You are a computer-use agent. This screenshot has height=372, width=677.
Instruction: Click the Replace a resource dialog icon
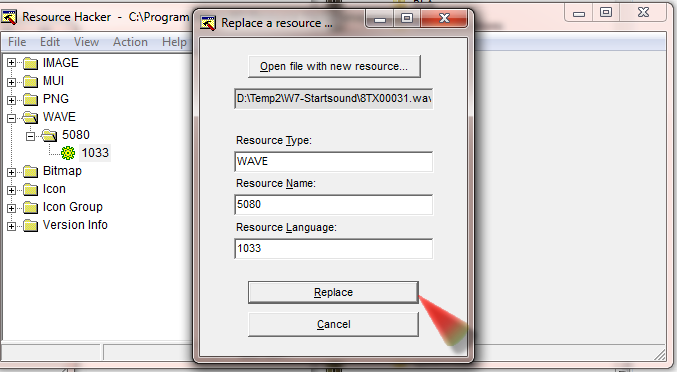pos(208,23)
